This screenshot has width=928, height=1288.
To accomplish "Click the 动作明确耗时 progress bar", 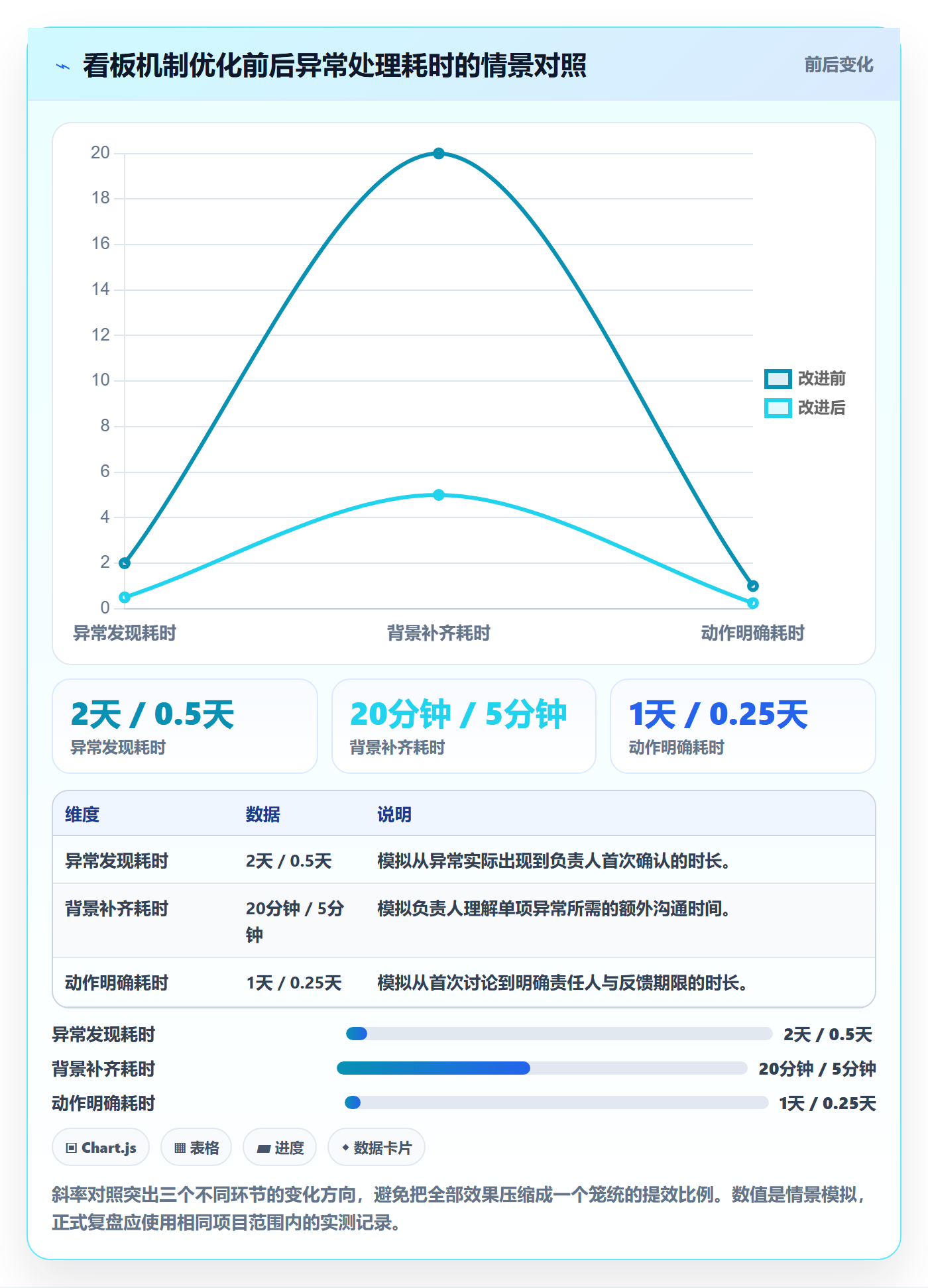I will click(x=557, y=1102).
